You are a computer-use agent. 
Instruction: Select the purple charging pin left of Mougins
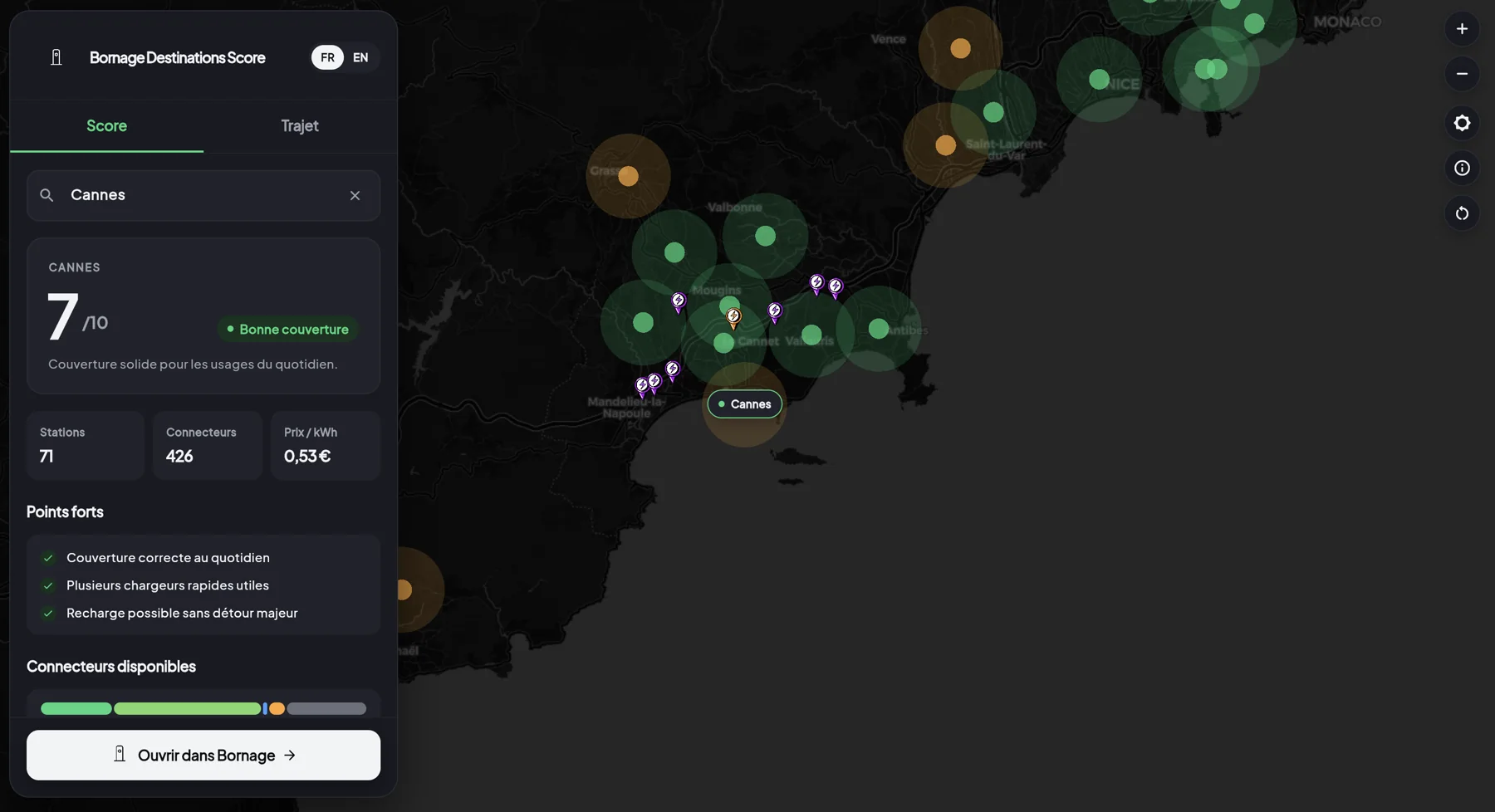(x=679, y=302)
